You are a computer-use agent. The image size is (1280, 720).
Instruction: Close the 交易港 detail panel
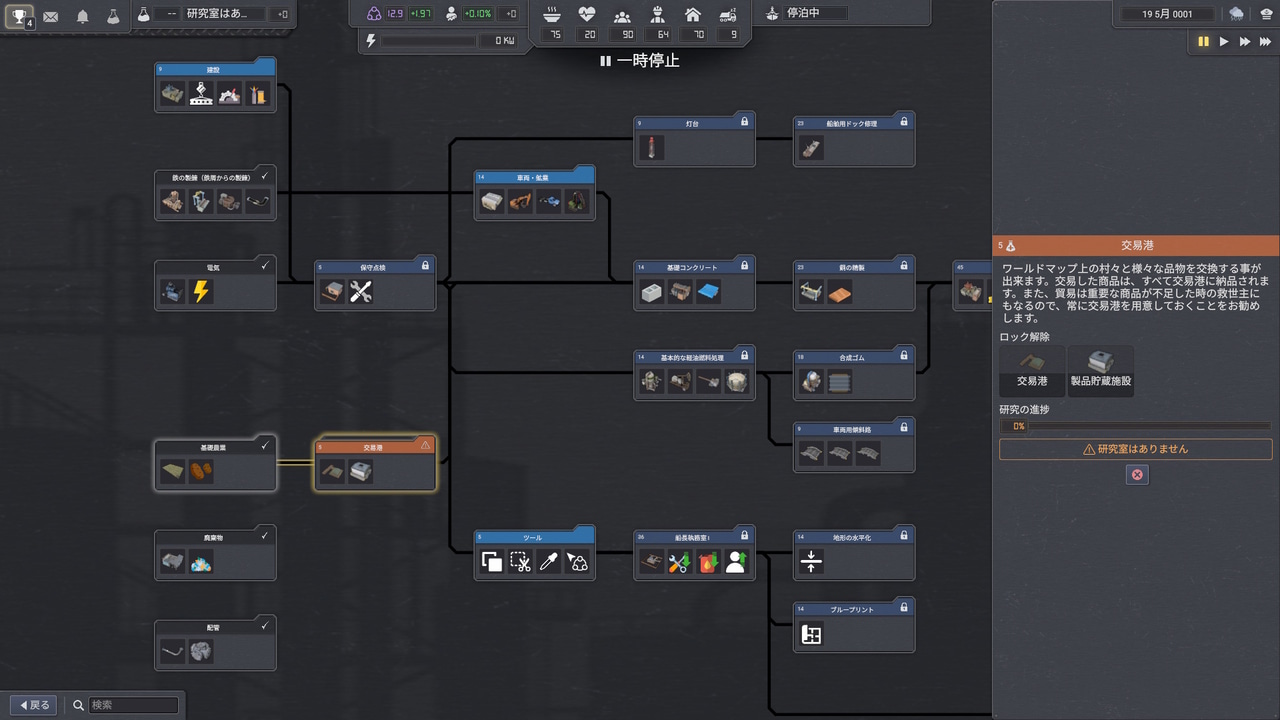pos(1136,475)
